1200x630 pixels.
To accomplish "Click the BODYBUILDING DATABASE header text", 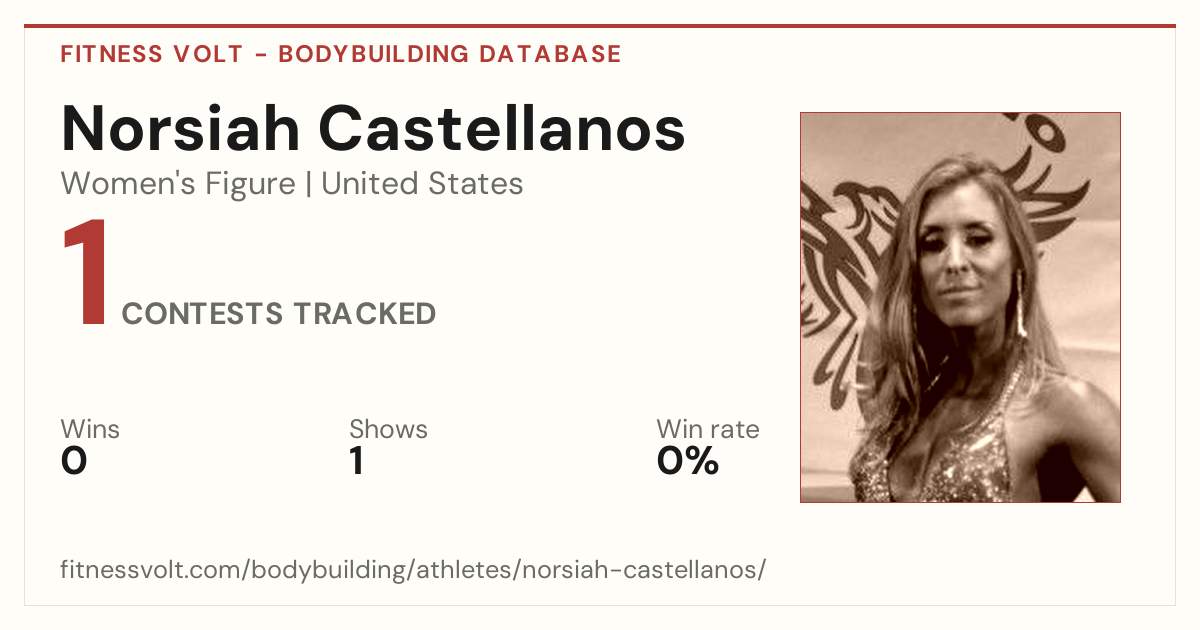I will 450,54.
